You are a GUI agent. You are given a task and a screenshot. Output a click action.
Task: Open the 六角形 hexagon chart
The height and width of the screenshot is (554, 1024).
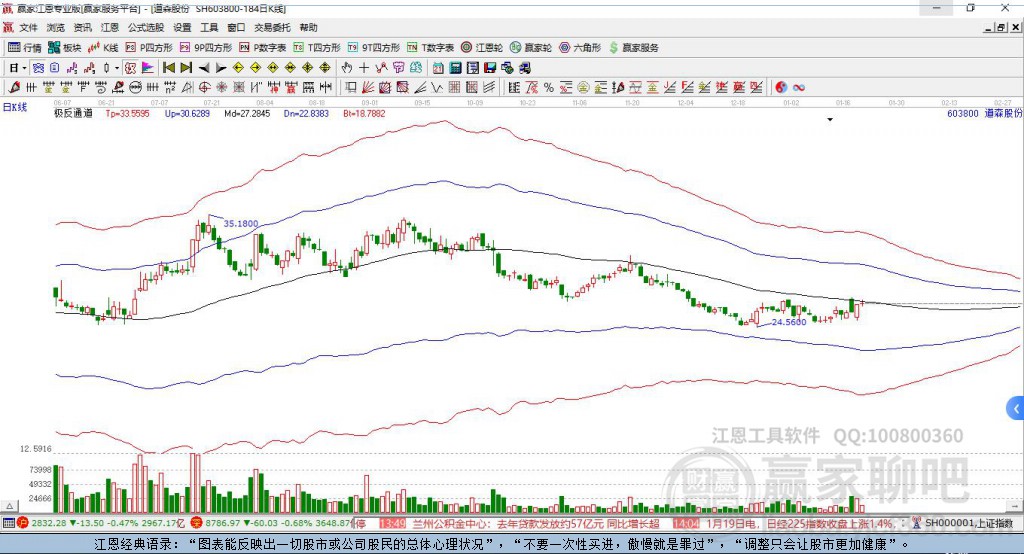(x=580, y=48)
